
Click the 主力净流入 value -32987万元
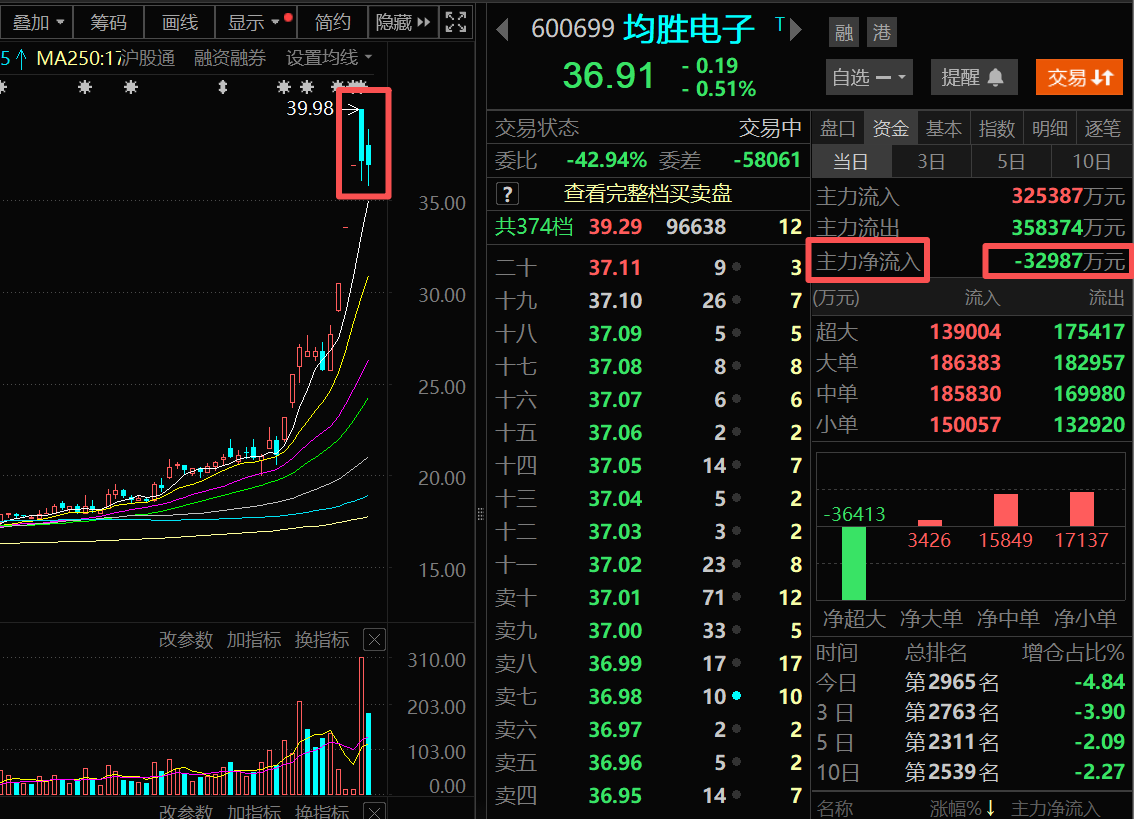pos(1070,261)
